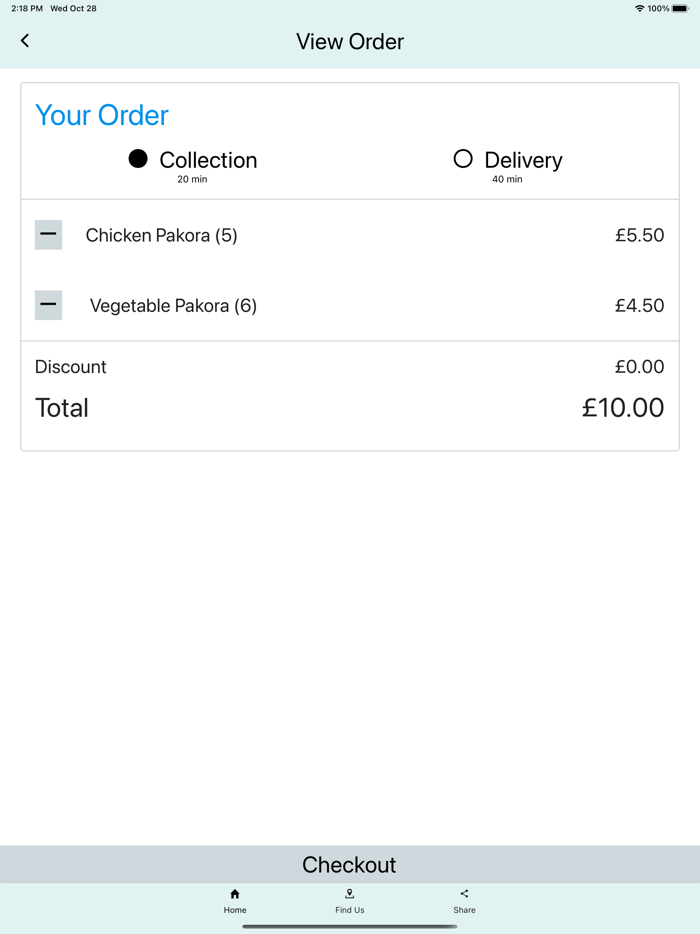Select the Collection radio button
The image size is (700, 934).
pyautogui.click(x=138, y=159)
